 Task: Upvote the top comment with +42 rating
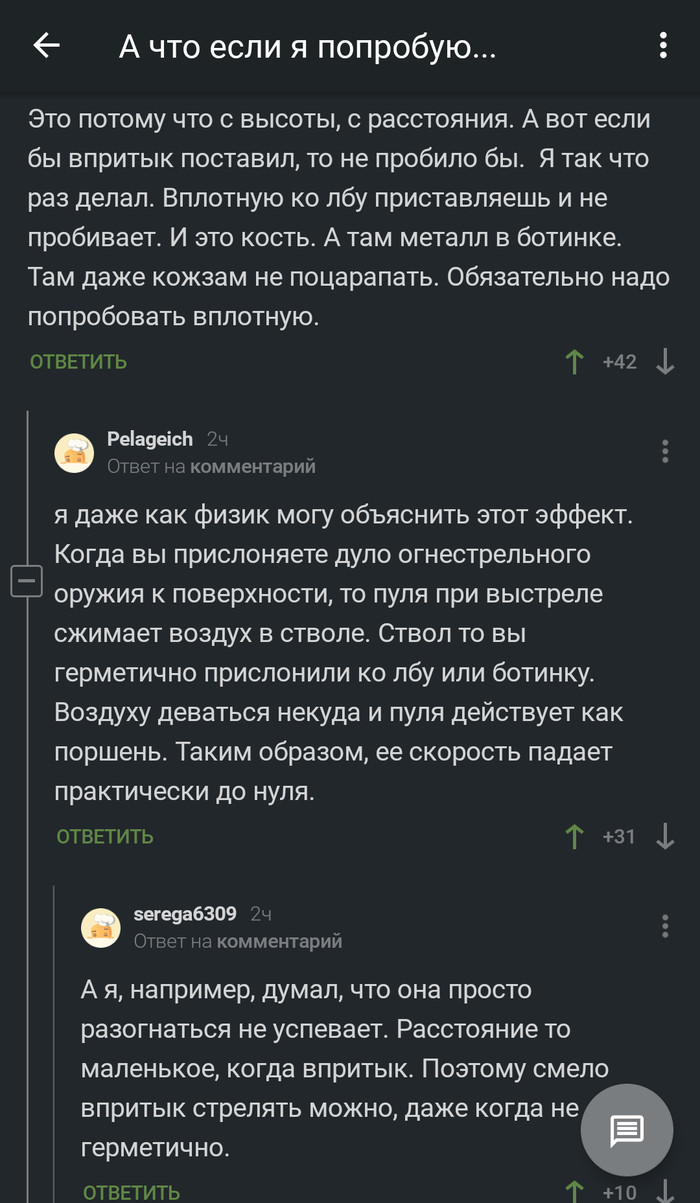pos(574,362)
